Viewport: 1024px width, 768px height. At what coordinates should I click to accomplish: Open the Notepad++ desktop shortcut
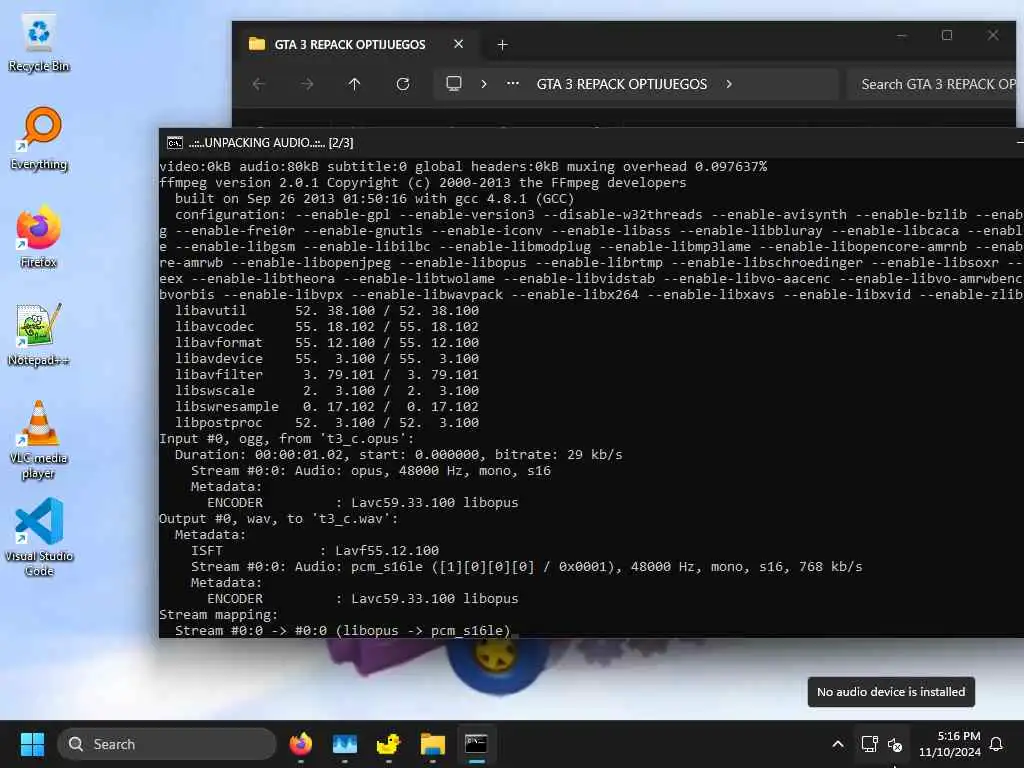click(x=39, y=334)
